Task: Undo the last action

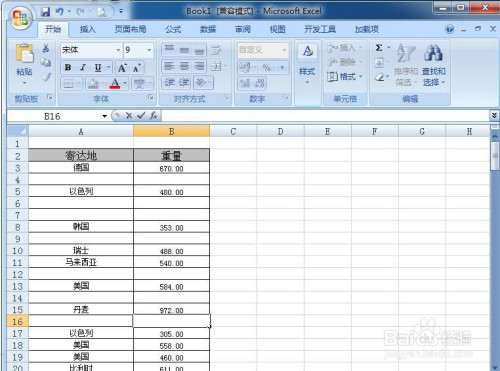Action: tap(59, 12)
